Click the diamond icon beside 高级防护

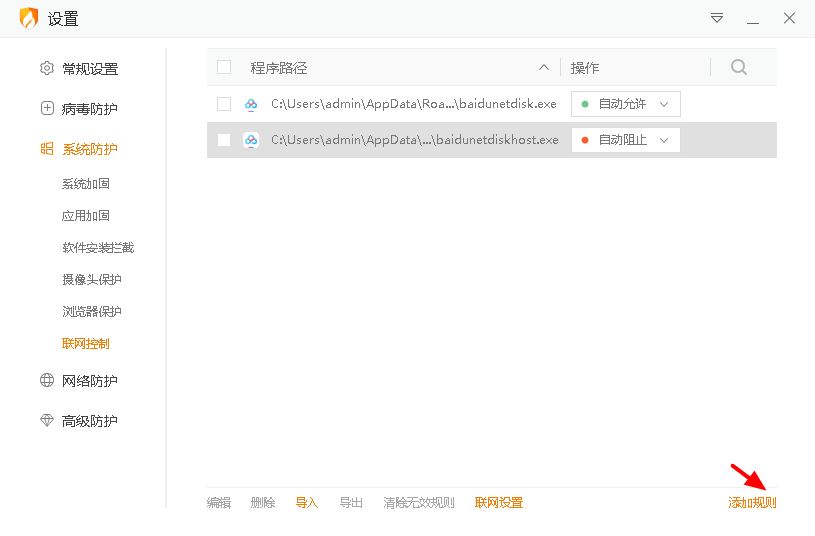tap(47, 421)
